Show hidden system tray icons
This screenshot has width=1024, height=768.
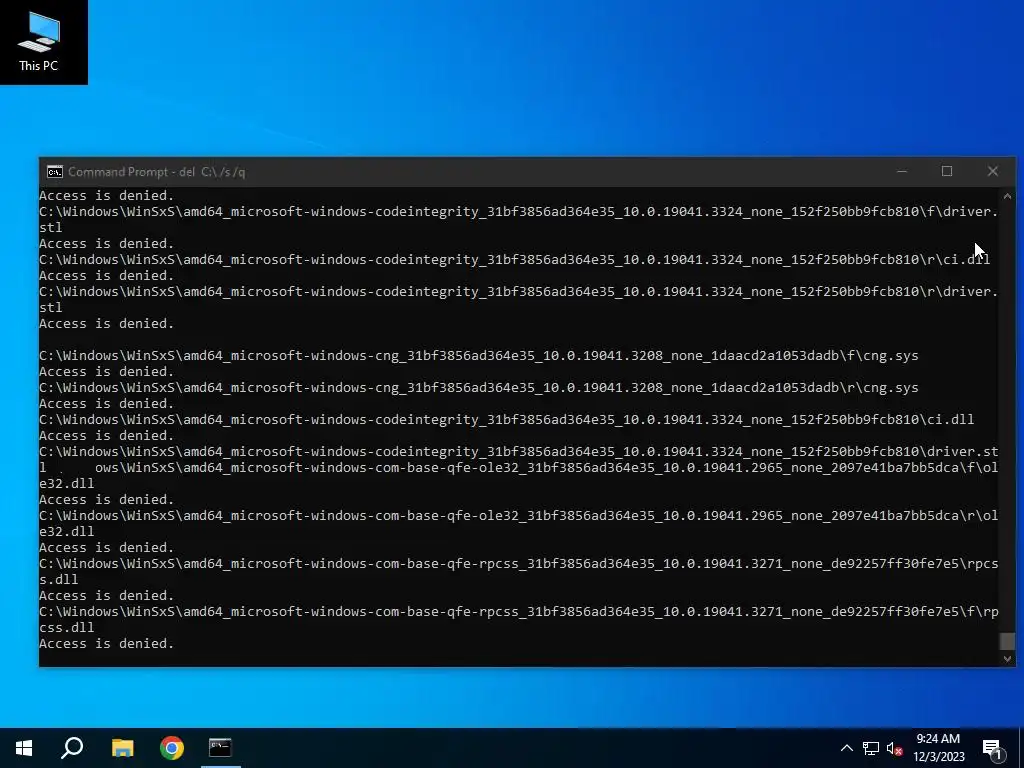pos(846,748)
